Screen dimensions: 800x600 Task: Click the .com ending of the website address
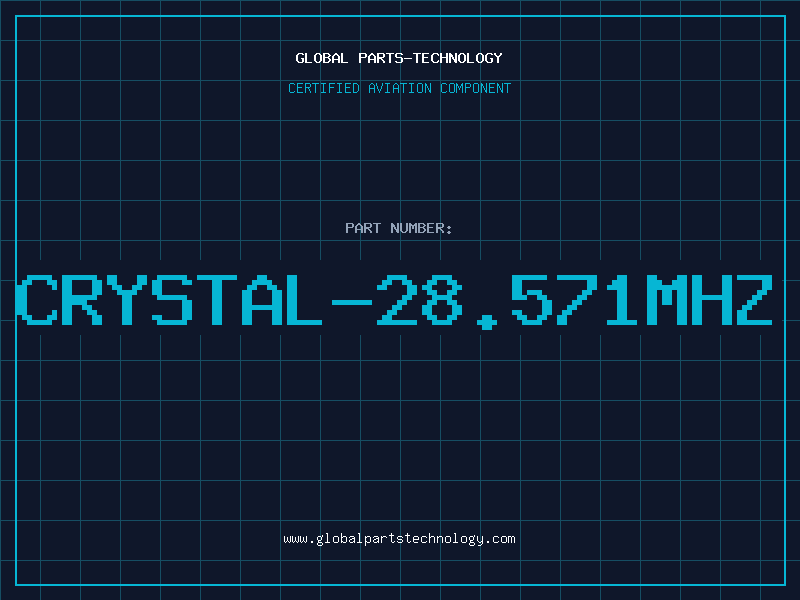click(499, 539)
